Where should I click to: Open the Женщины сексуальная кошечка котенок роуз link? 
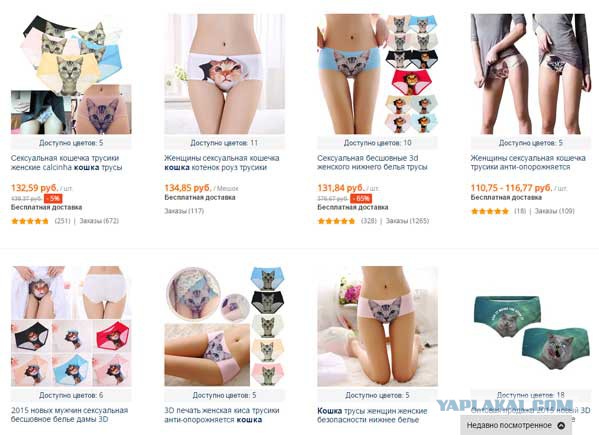[x=222, y=163]
